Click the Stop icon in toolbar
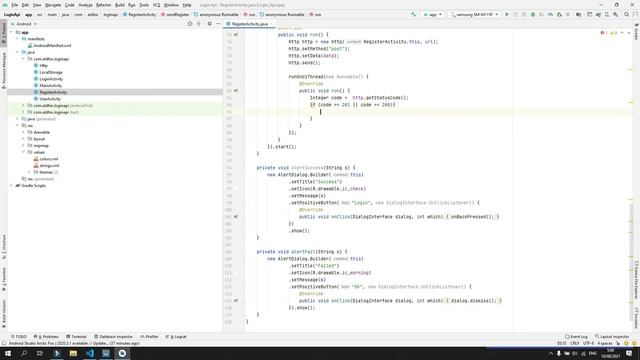This screenshot has height=360, width=640. pyautogui.click(x=568, y=14)
